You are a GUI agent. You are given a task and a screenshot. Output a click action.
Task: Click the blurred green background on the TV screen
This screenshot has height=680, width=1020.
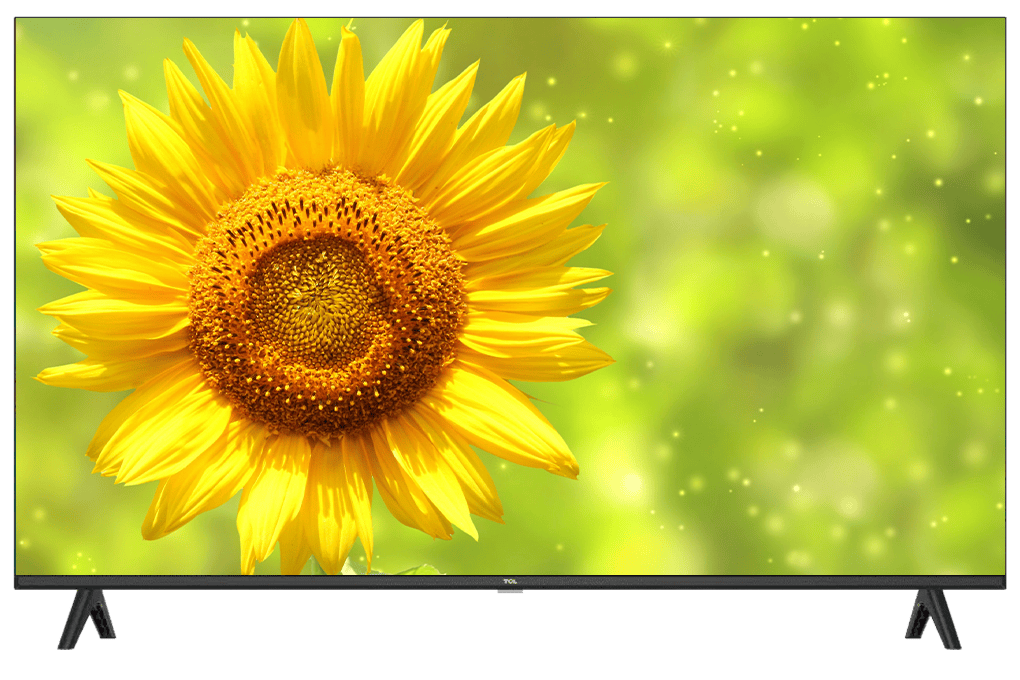[800, 300]
